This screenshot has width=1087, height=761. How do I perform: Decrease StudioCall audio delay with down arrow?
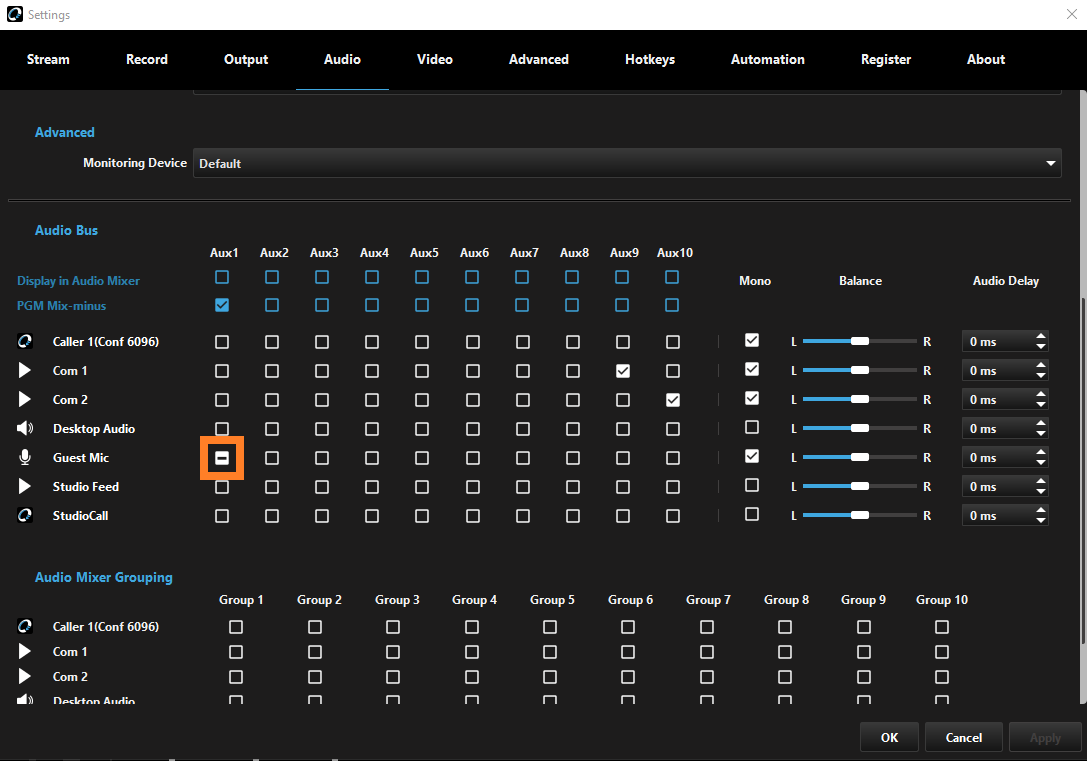click(1041, 521)
